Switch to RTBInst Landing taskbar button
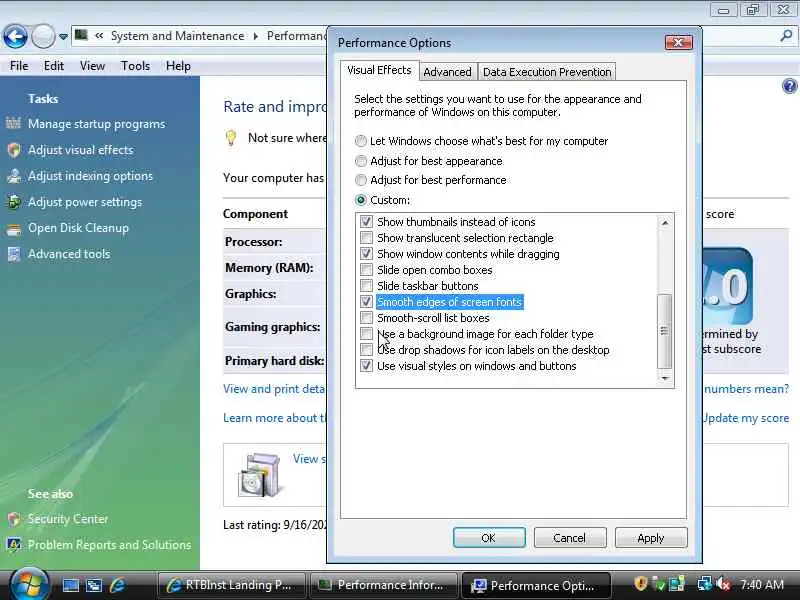 pos(233,585)
